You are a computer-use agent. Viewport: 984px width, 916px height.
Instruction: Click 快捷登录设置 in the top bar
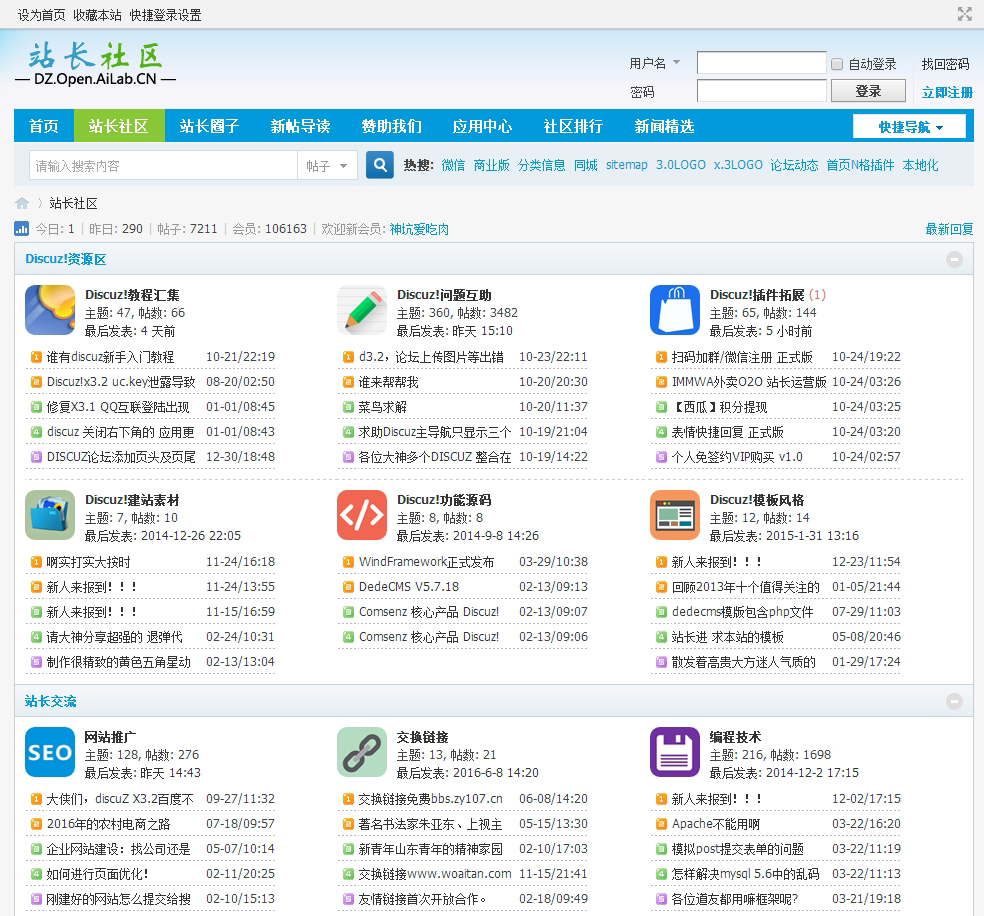pyautogui.click(x=166, y=15)
